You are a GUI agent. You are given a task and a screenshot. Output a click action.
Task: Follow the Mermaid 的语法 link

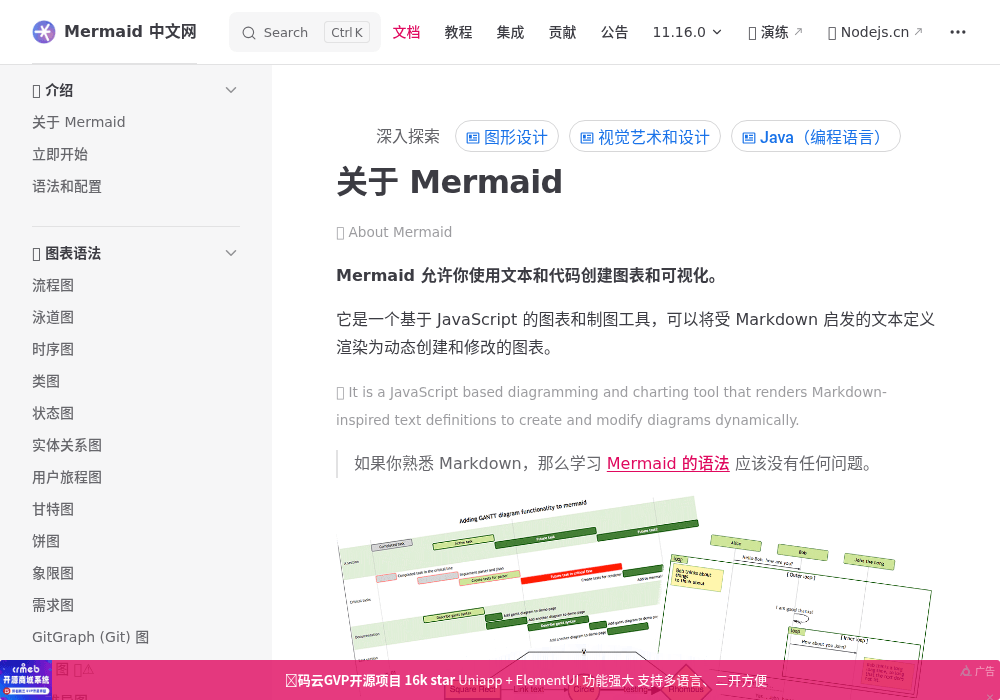pos(668,463)
